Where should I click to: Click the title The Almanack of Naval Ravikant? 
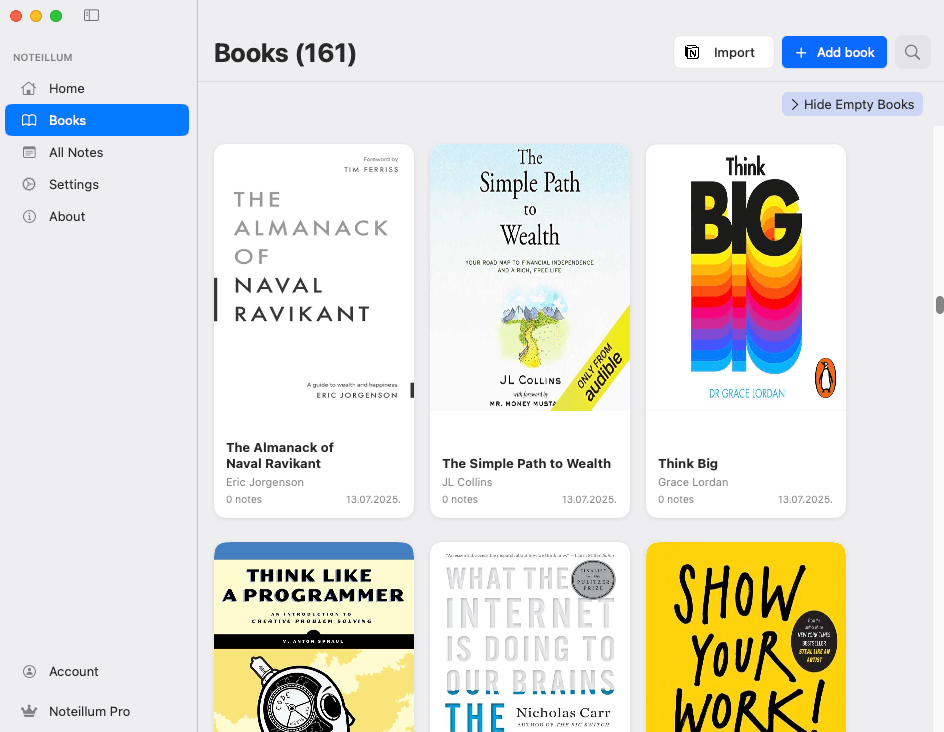coord(280,455)
